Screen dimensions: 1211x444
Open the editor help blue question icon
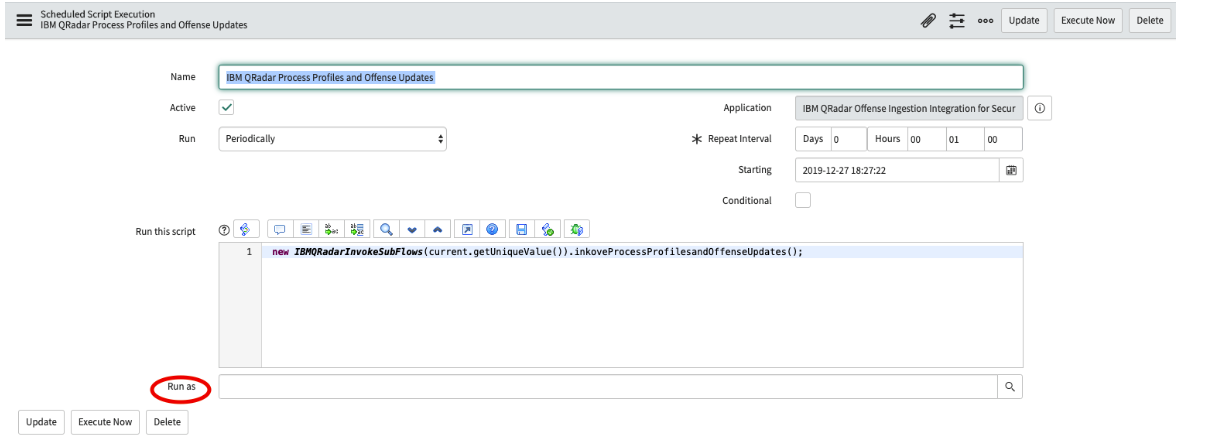tap(492, 230)
